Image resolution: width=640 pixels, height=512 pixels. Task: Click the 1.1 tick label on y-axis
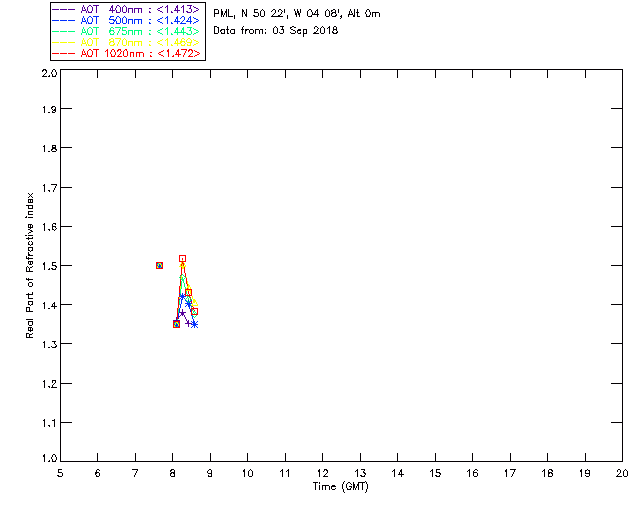coord(49,423)
